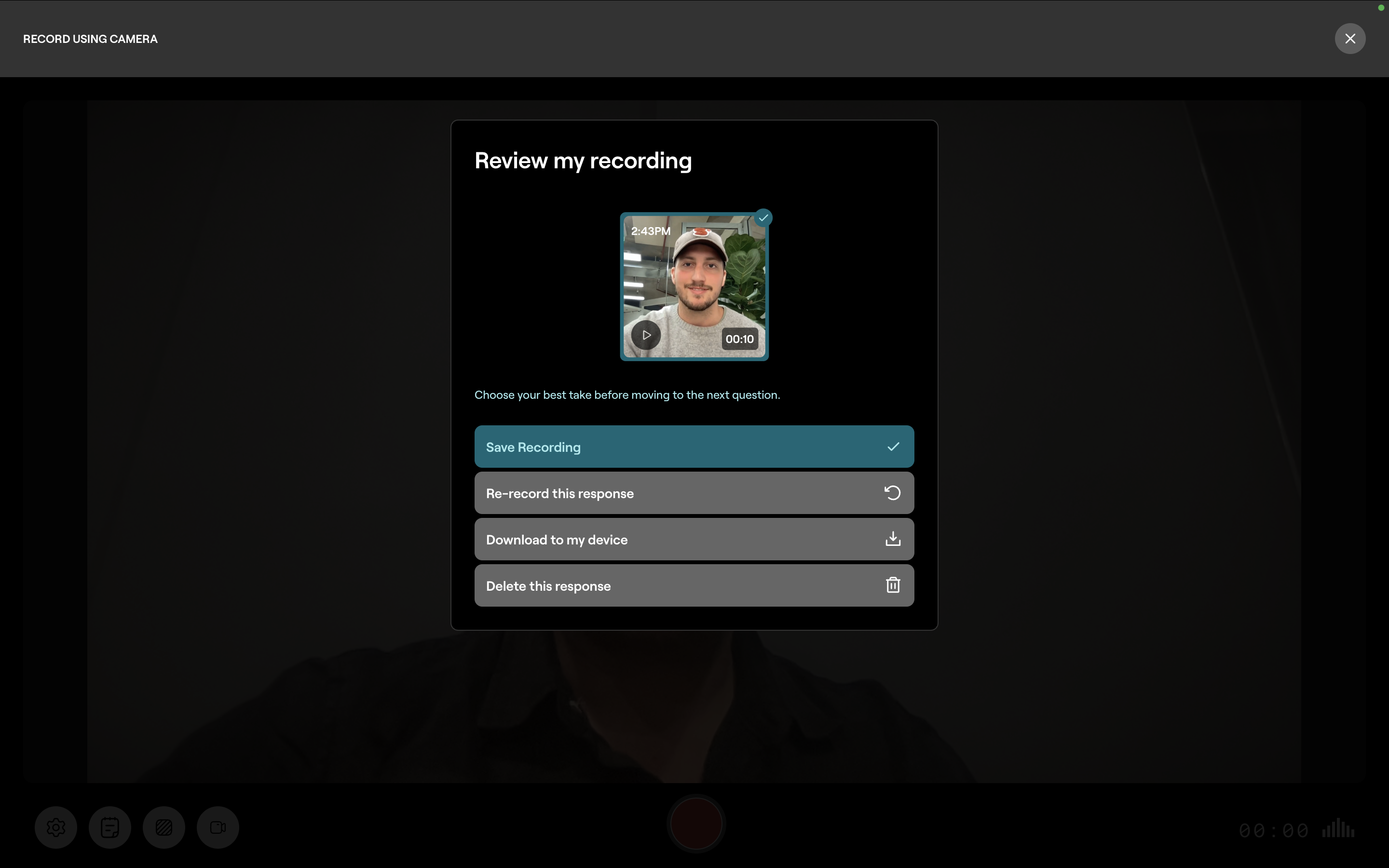Viewport: 1389px width, 868px height.
Task: Open camera settings gear
Action: 55,827
